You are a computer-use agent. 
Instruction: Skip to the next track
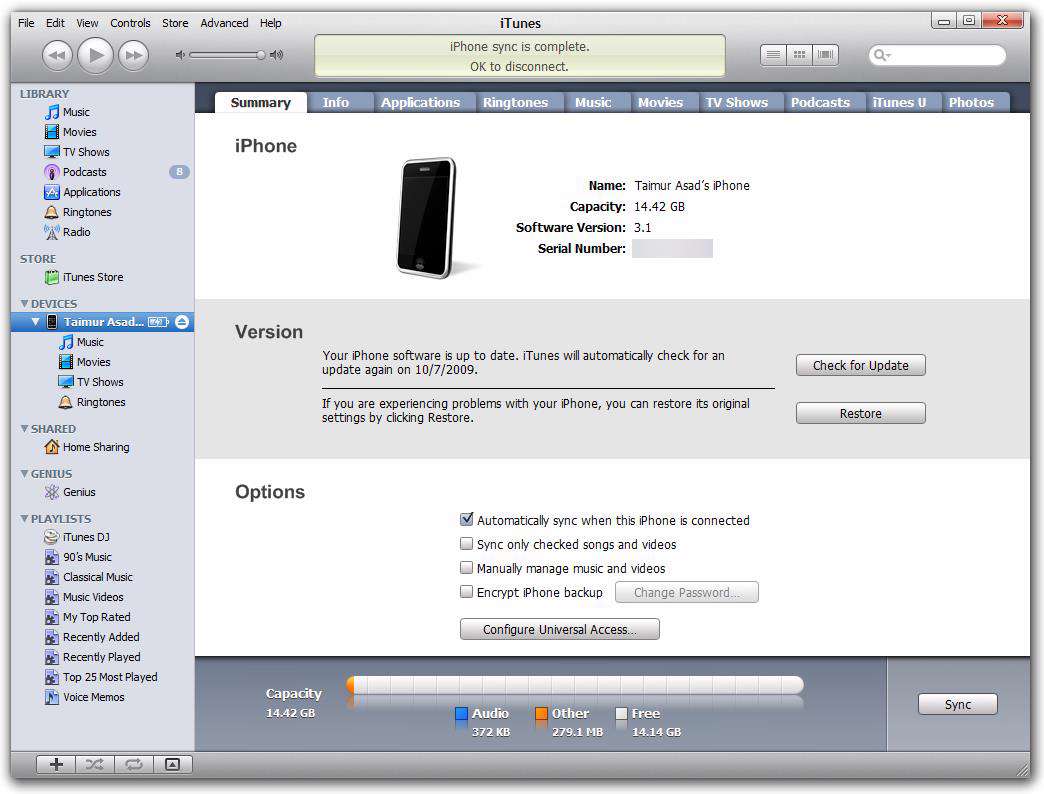[133, 55]
